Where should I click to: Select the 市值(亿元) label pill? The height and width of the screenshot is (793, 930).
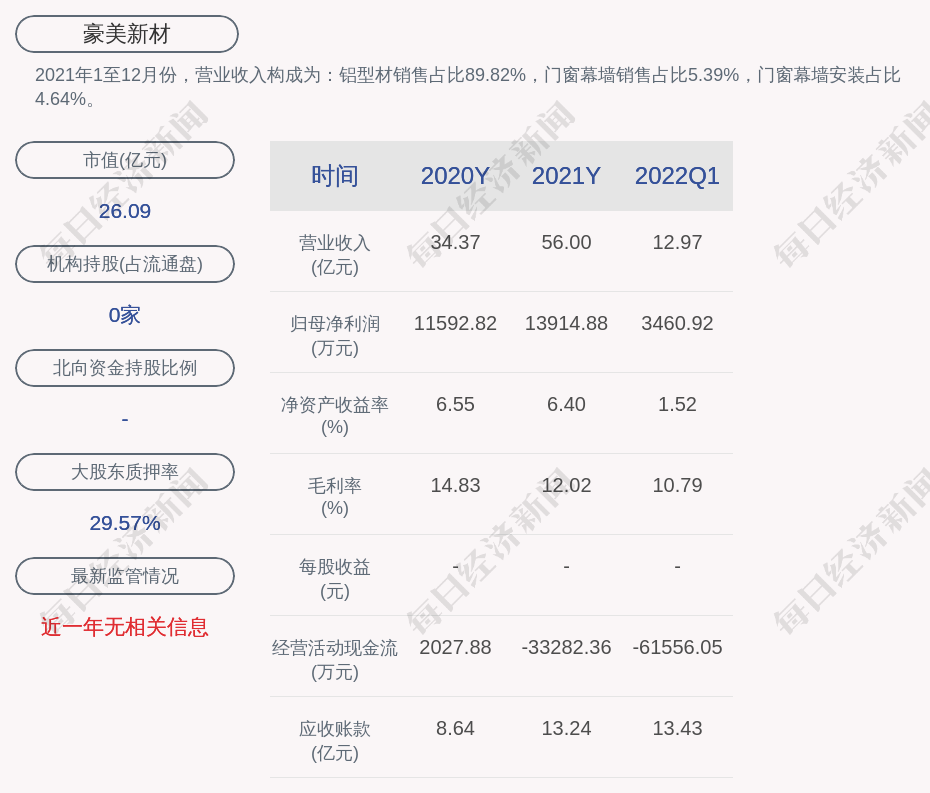pos(125,160)
